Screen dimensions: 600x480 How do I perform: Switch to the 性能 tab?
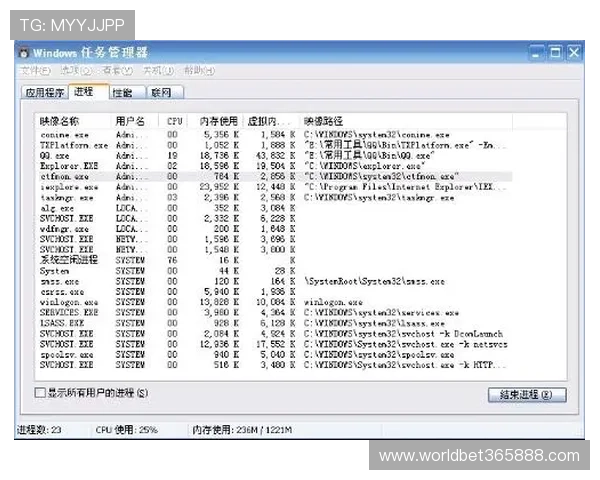click(x=128, y=93)
